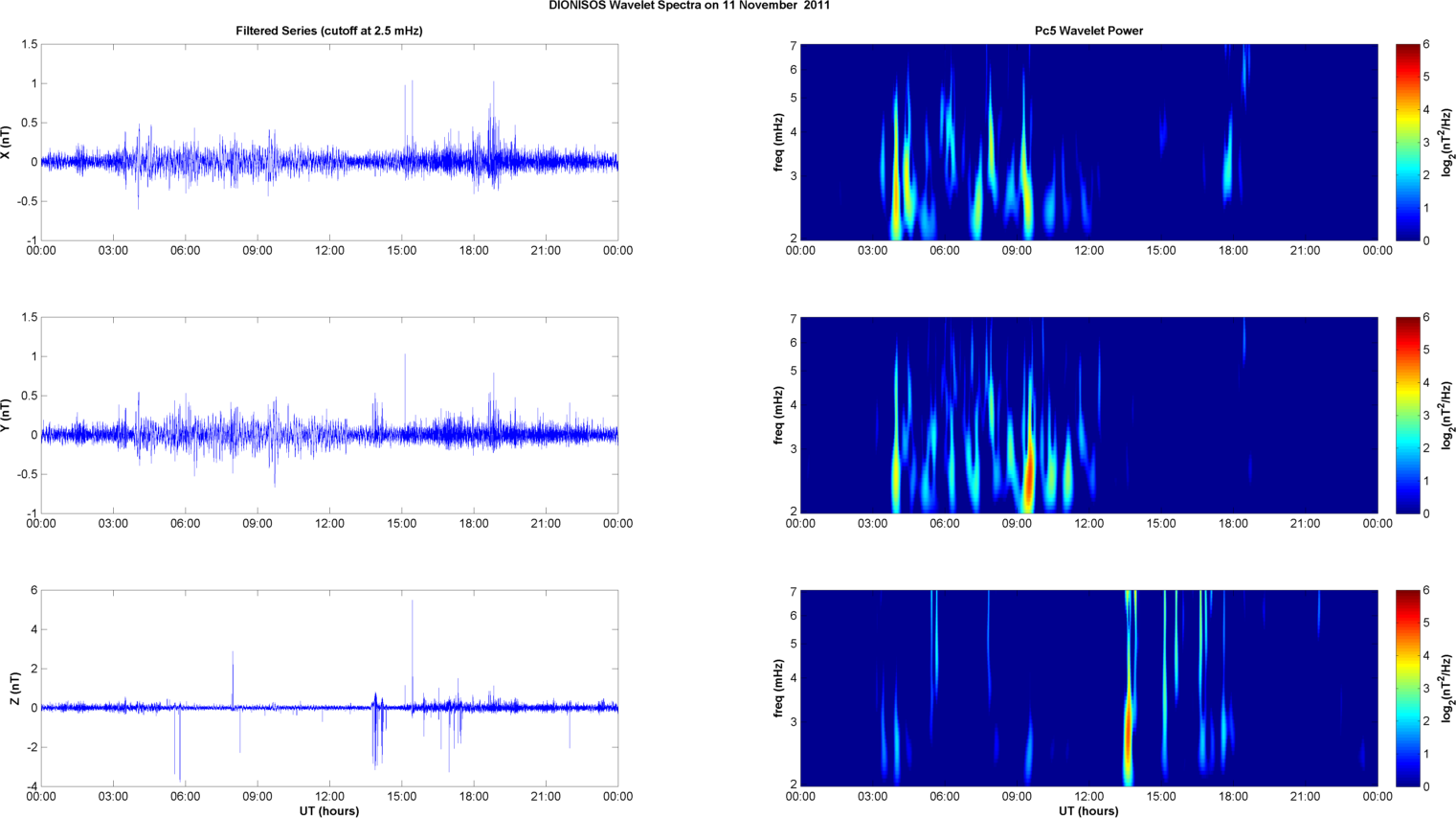Viewport: 1456px width, 818px height.
Task: Open the Y component filtered time series plot
Action: [329, 416]
